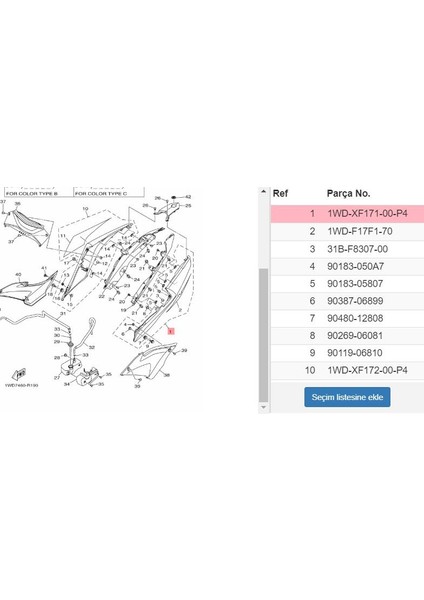
Task: Click the scroll up arrow of parts list
Action: [x=263, y=191]
